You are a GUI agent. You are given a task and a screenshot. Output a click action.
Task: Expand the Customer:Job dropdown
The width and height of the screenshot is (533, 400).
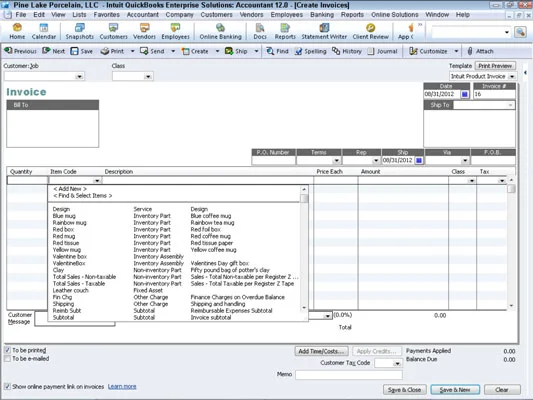coord(80,76)
